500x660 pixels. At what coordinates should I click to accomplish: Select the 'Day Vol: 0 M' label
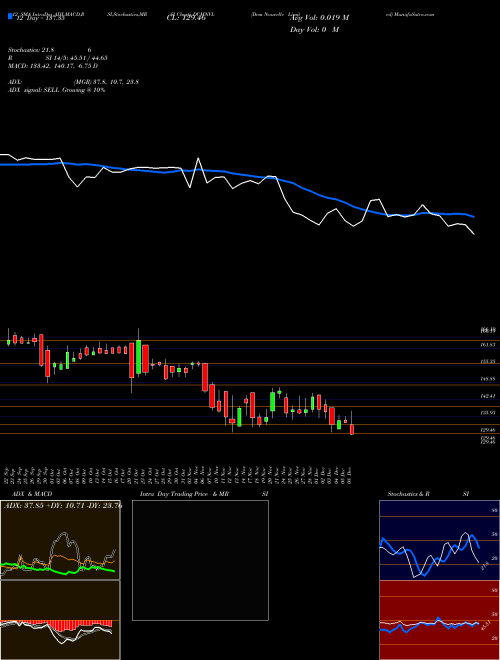pos(314,29)
